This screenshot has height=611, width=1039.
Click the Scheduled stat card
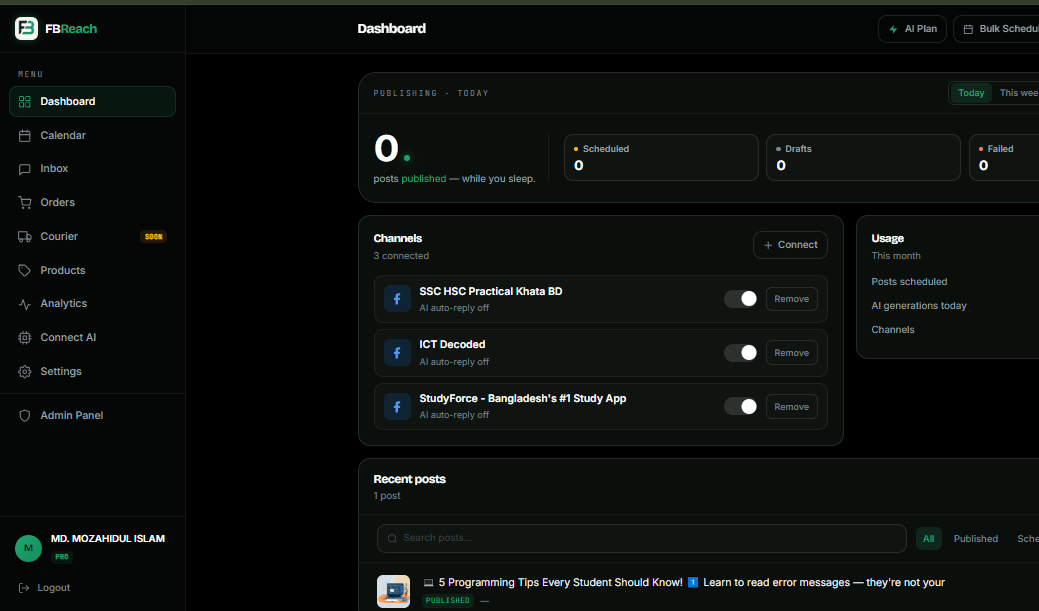click(x=661, y=157)
